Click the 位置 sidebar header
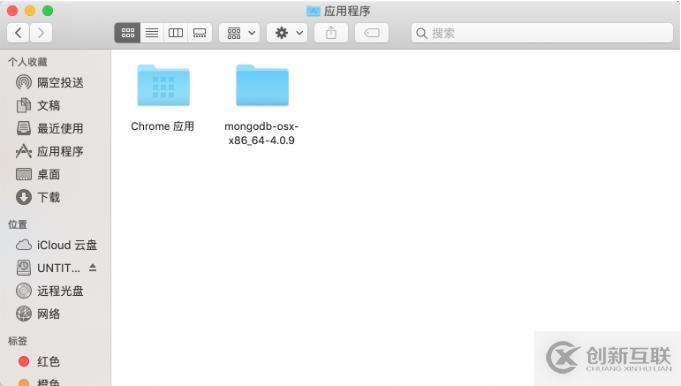This screenshot has height=386, width=681. [17, 224]
